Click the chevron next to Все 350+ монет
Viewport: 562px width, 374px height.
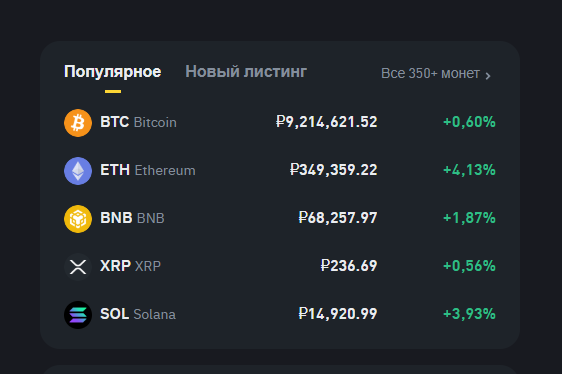click(487, 76)
